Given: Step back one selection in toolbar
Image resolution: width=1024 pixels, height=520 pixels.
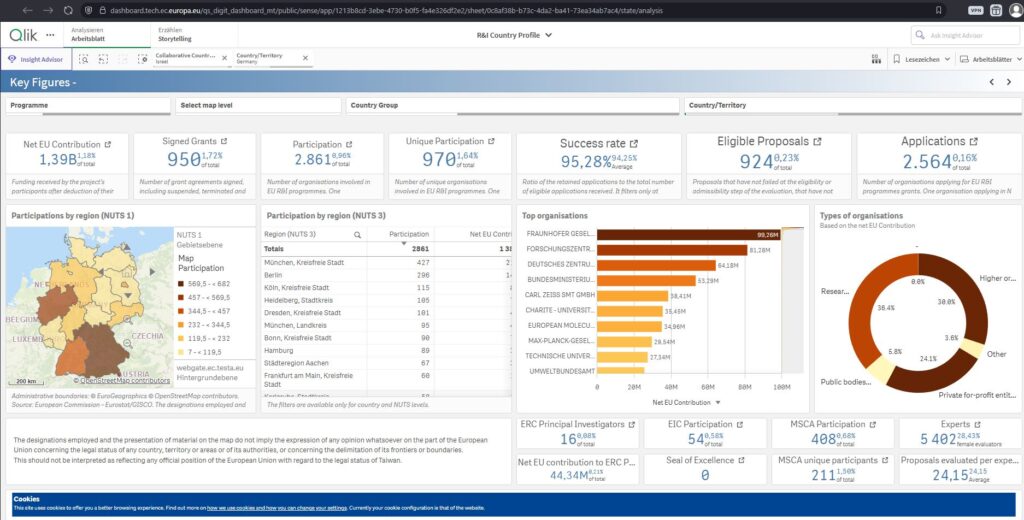Looking at the screenshot, I should 103,59.
